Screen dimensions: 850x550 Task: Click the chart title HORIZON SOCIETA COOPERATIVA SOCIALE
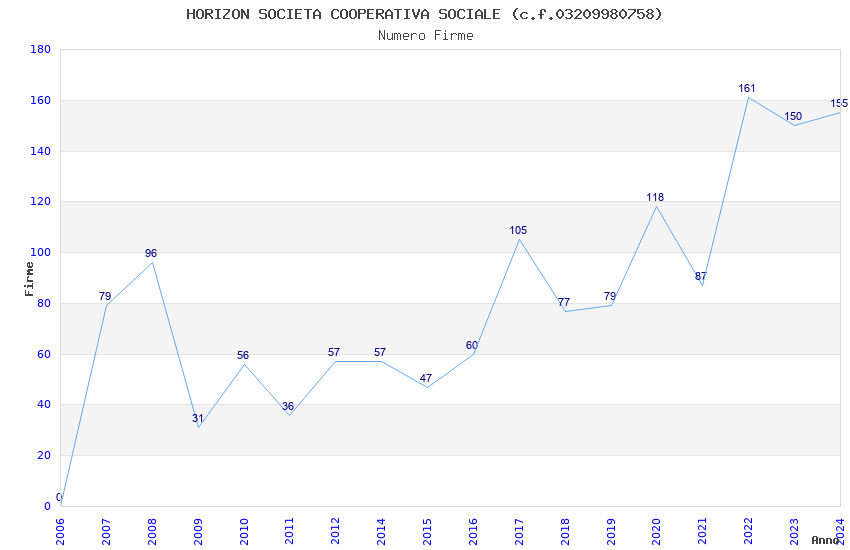pos(424,14)
